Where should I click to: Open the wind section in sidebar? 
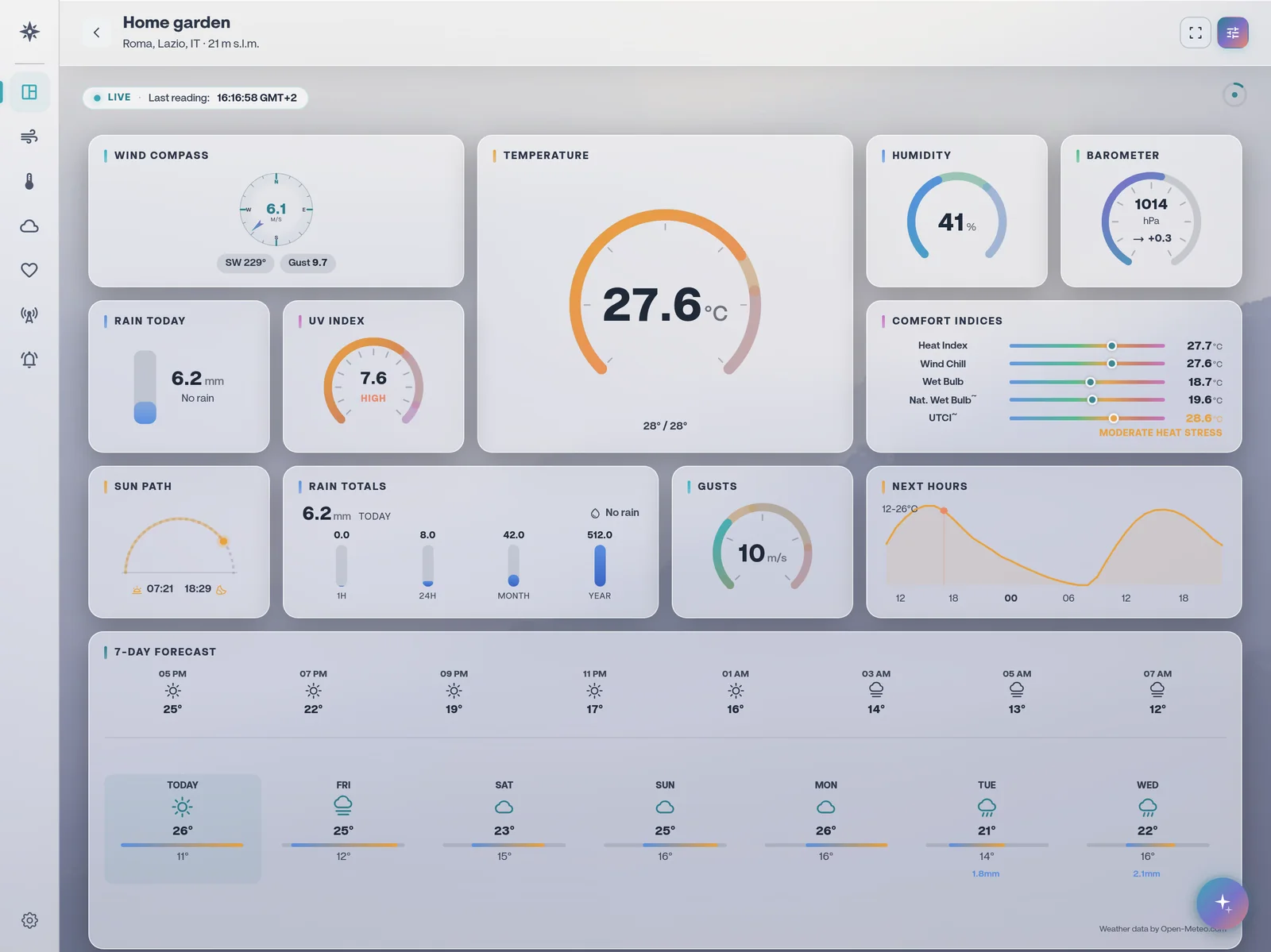(29, 137)
